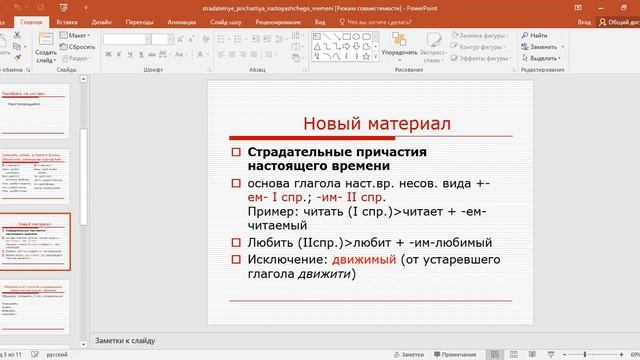Start Slide Show from status bar icon
The width and height of the screenshot is (640, 360).
[x=551, y=354]
